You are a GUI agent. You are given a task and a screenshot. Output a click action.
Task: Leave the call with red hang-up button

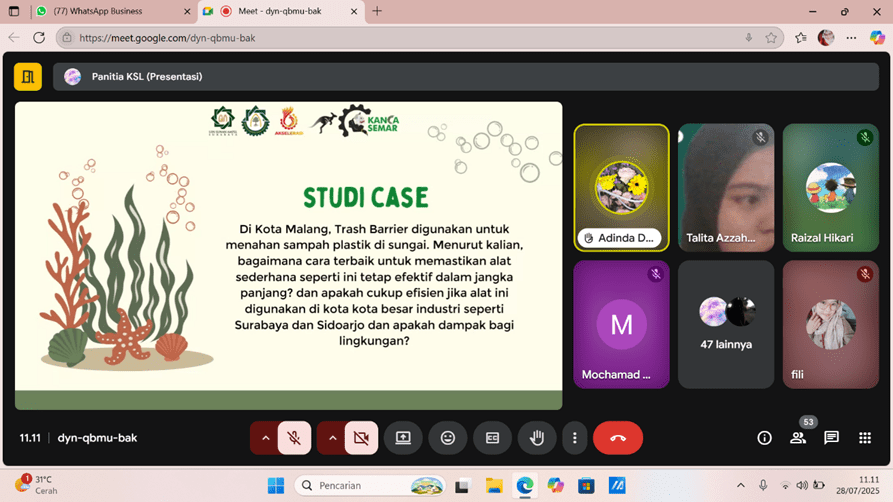coord(618,438)
